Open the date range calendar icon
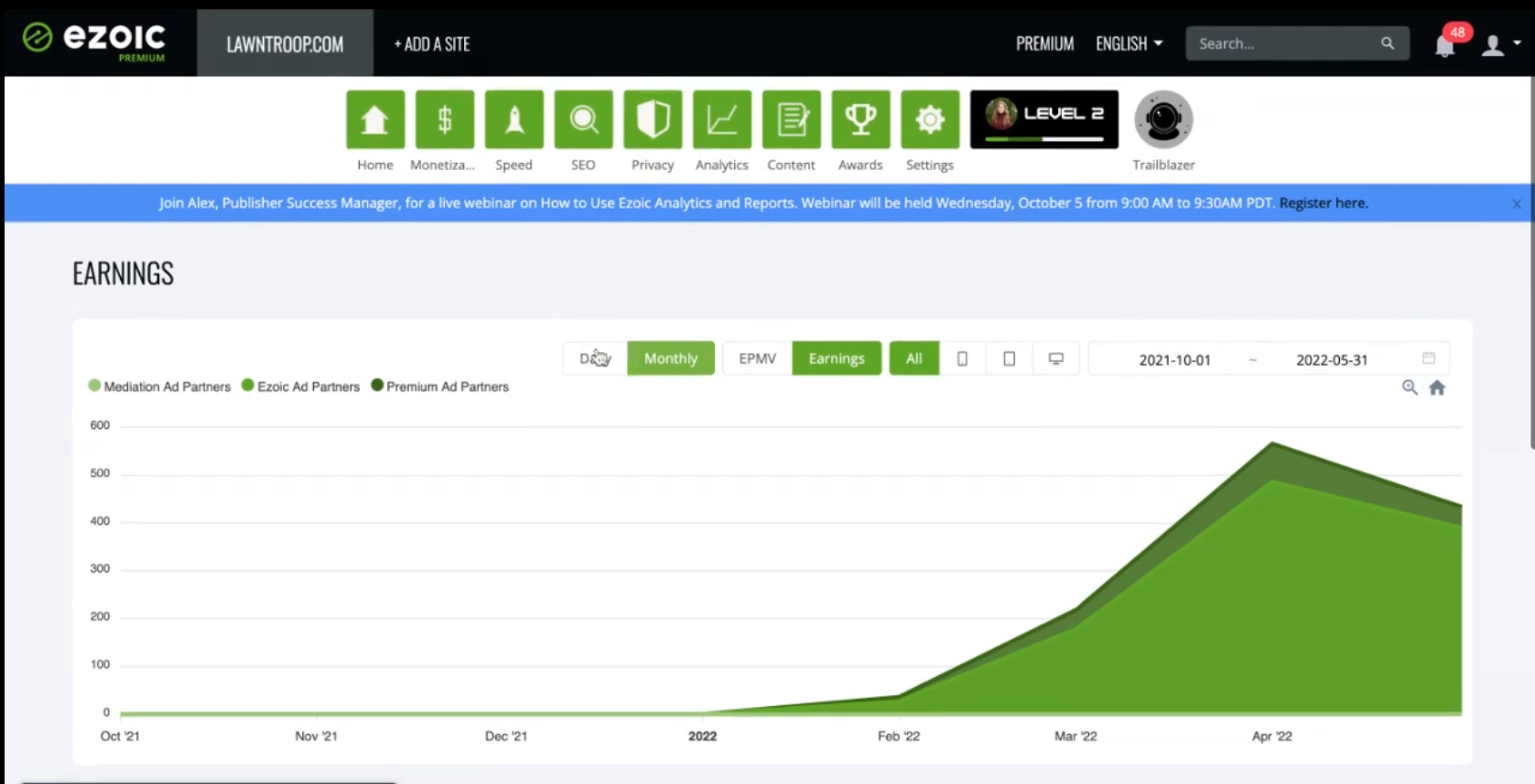This screenshot has width=1535, height=784. pyautogui.click(x=1429, y=358)
